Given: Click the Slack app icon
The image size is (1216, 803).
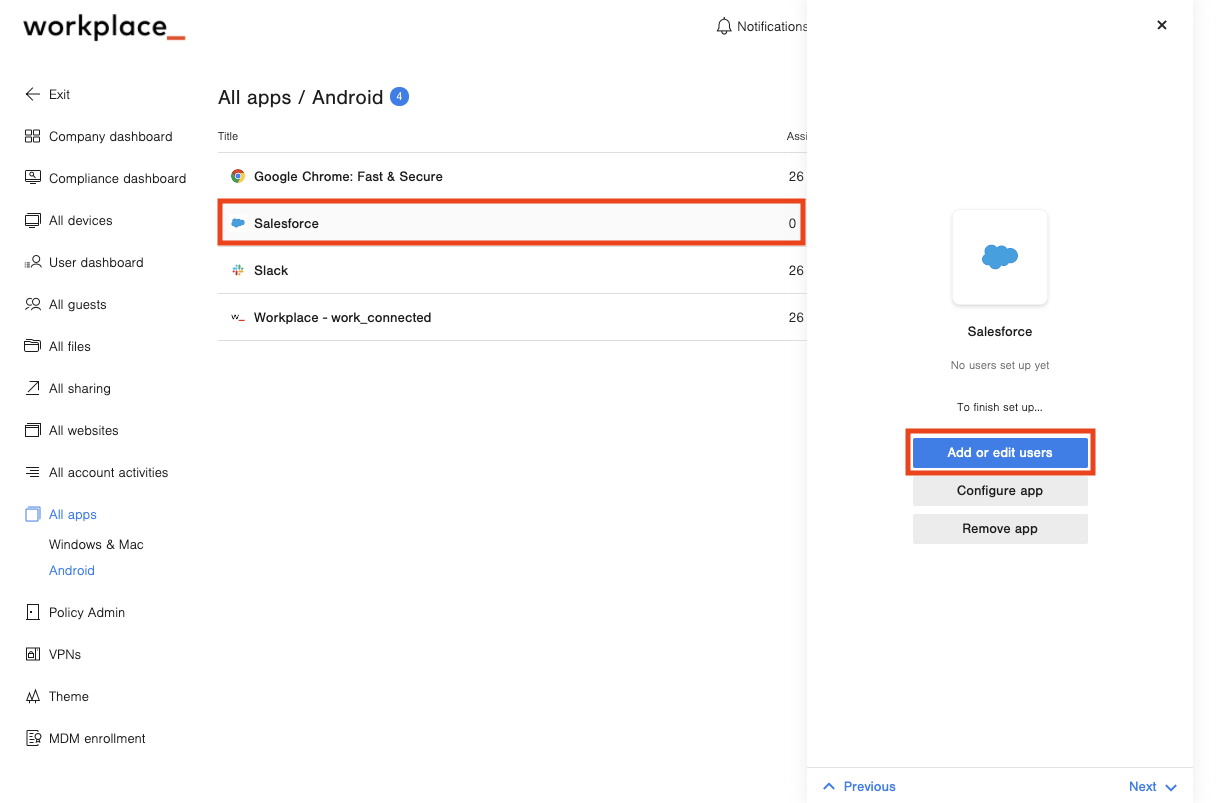Looking at the screenshot, I should point(238,270).
